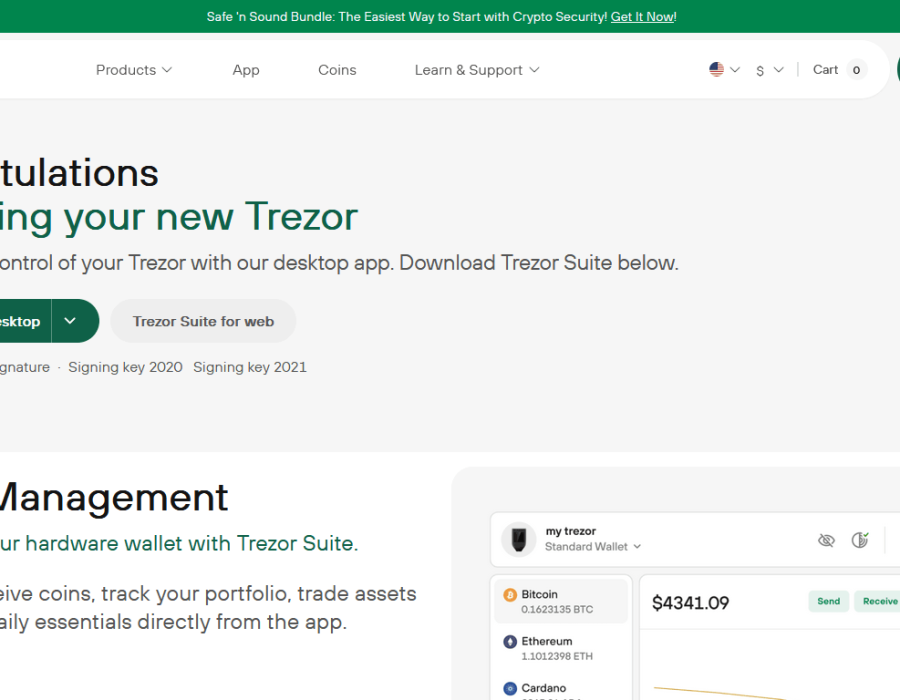The height and width of the screenshot is (700, 900).
Task: Click the Bitcoin coin icon
Action: [x=509, y=595]
